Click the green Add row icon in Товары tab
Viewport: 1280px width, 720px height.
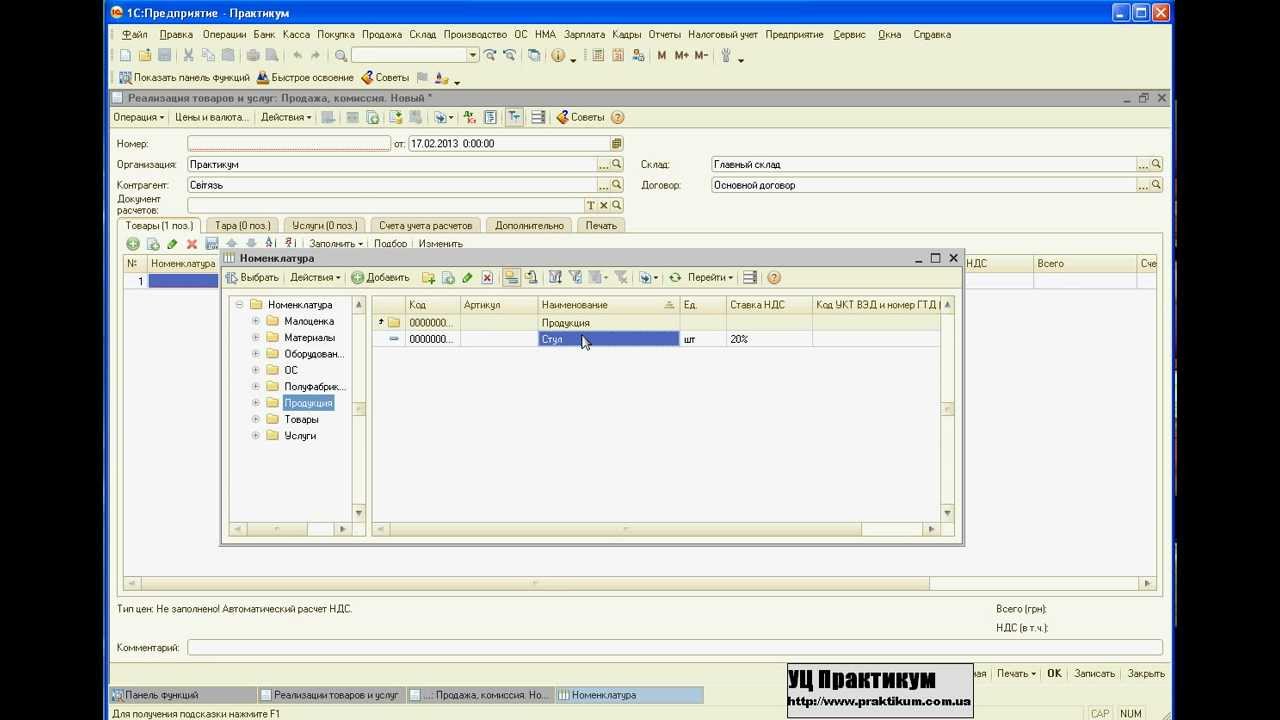click(133, 243)
